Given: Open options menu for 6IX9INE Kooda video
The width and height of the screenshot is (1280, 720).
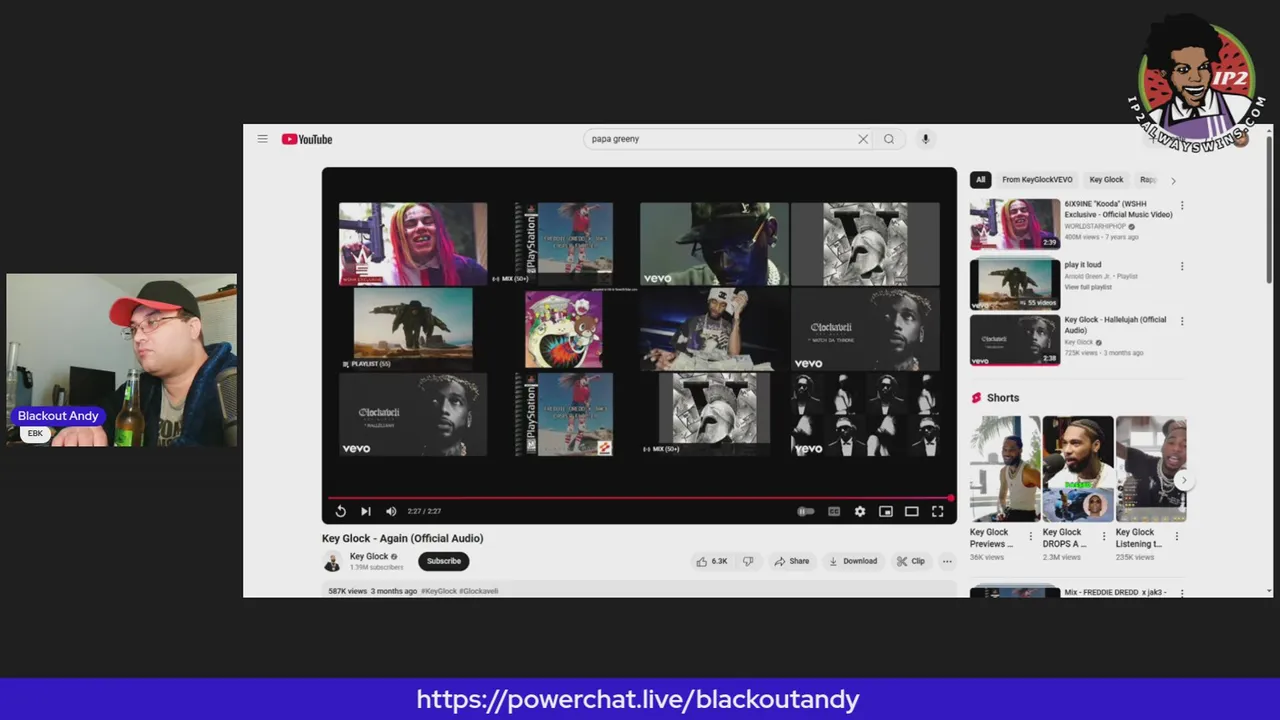Looking at the screenshot, I should tap(1182, 206).
